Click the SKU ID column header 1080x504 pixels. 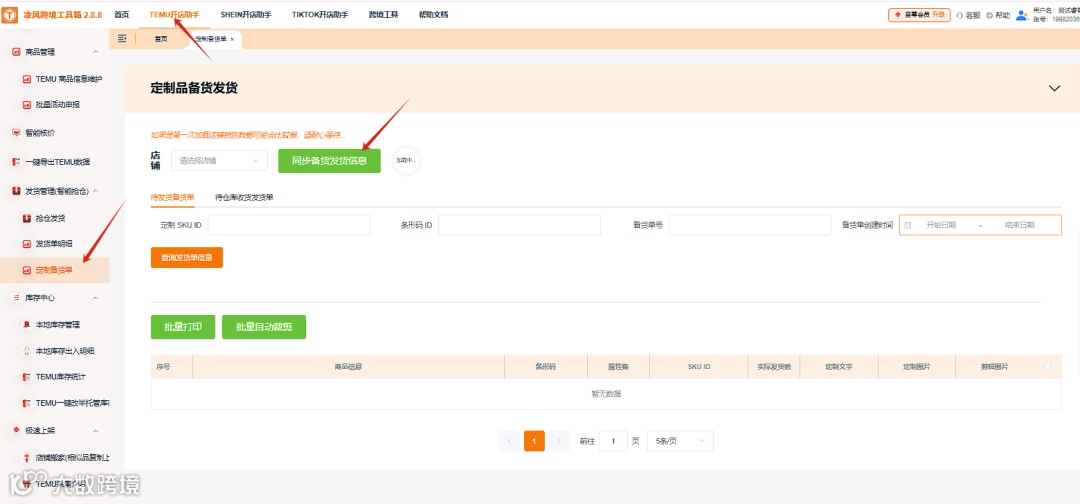click(698, 367)
